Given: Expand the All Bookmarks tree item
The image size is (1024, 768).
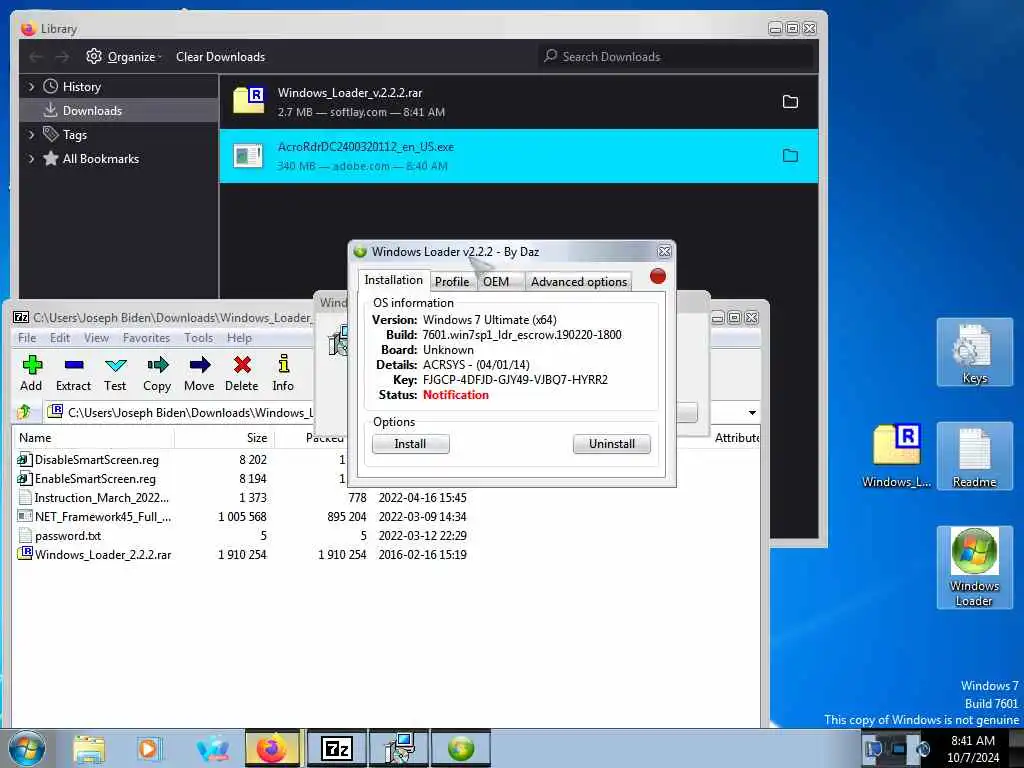Looking at the screenshot, I should pos(31,159).
